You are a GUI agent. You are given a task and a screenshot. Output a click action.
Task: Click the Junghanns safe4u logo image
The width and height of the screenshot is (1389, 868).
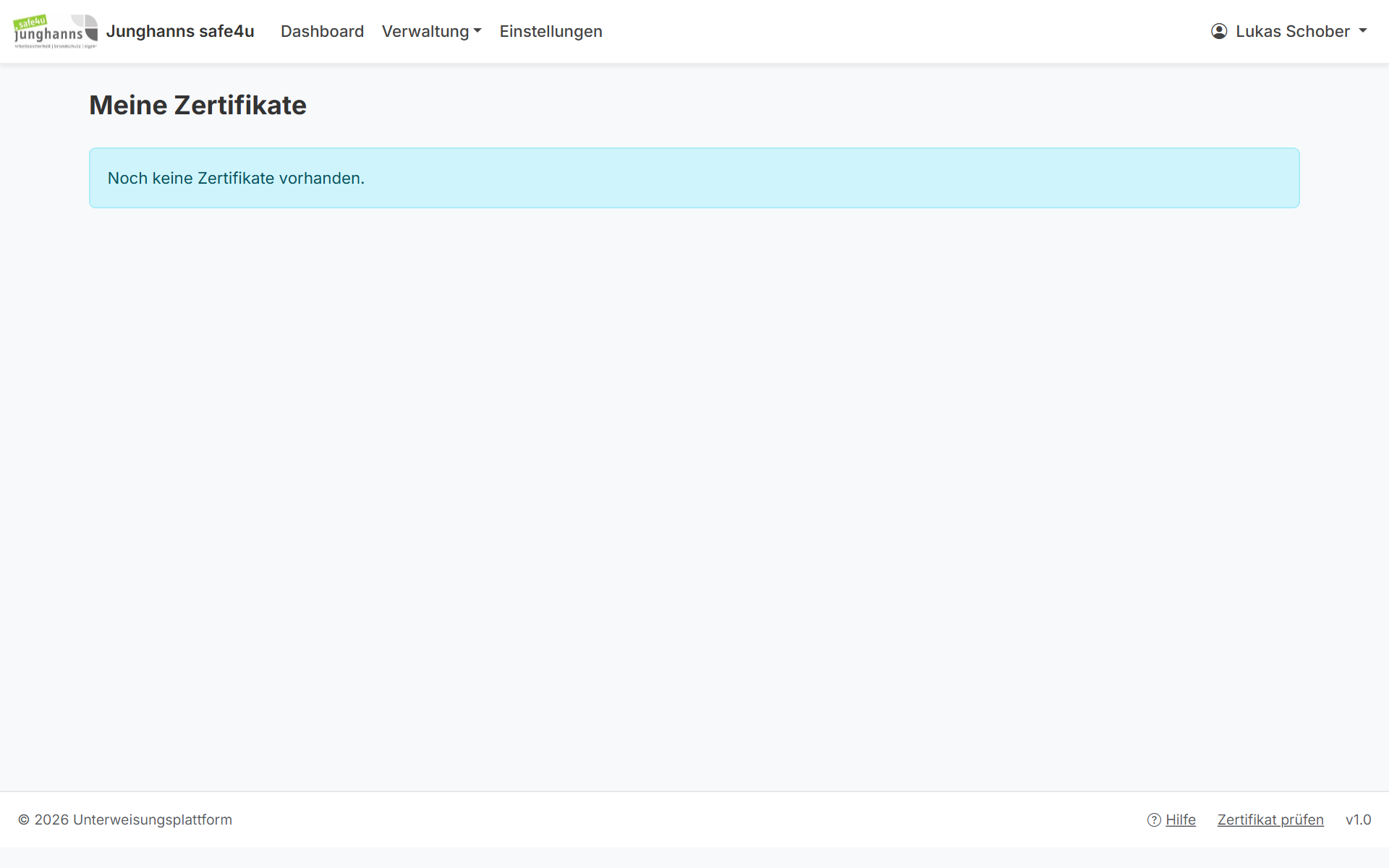[56, 31]
